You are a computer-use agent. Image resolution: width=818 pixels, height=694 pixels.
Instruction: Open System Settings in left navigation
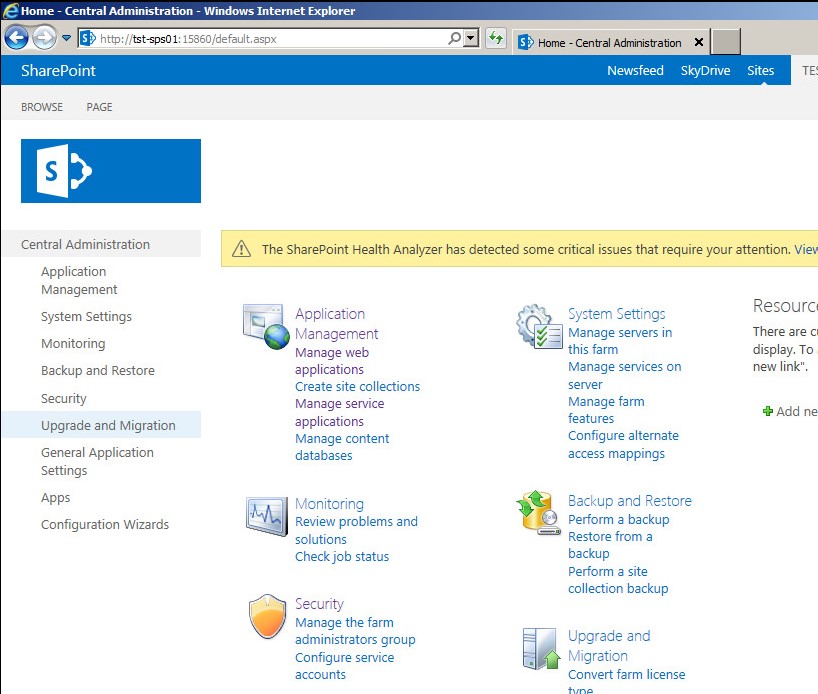click(x=86, y=316)
